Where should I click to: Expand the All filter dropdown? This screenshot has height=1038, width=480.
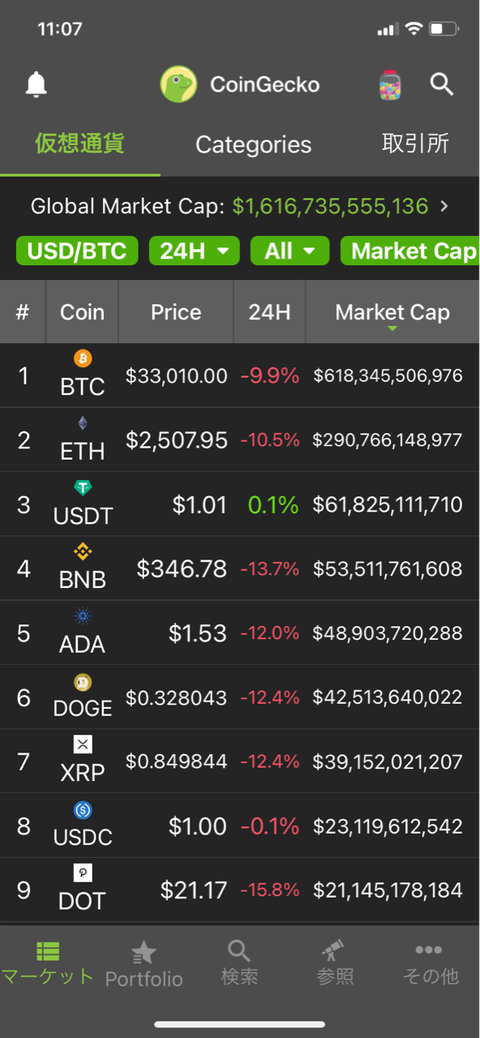pos(289,251)
